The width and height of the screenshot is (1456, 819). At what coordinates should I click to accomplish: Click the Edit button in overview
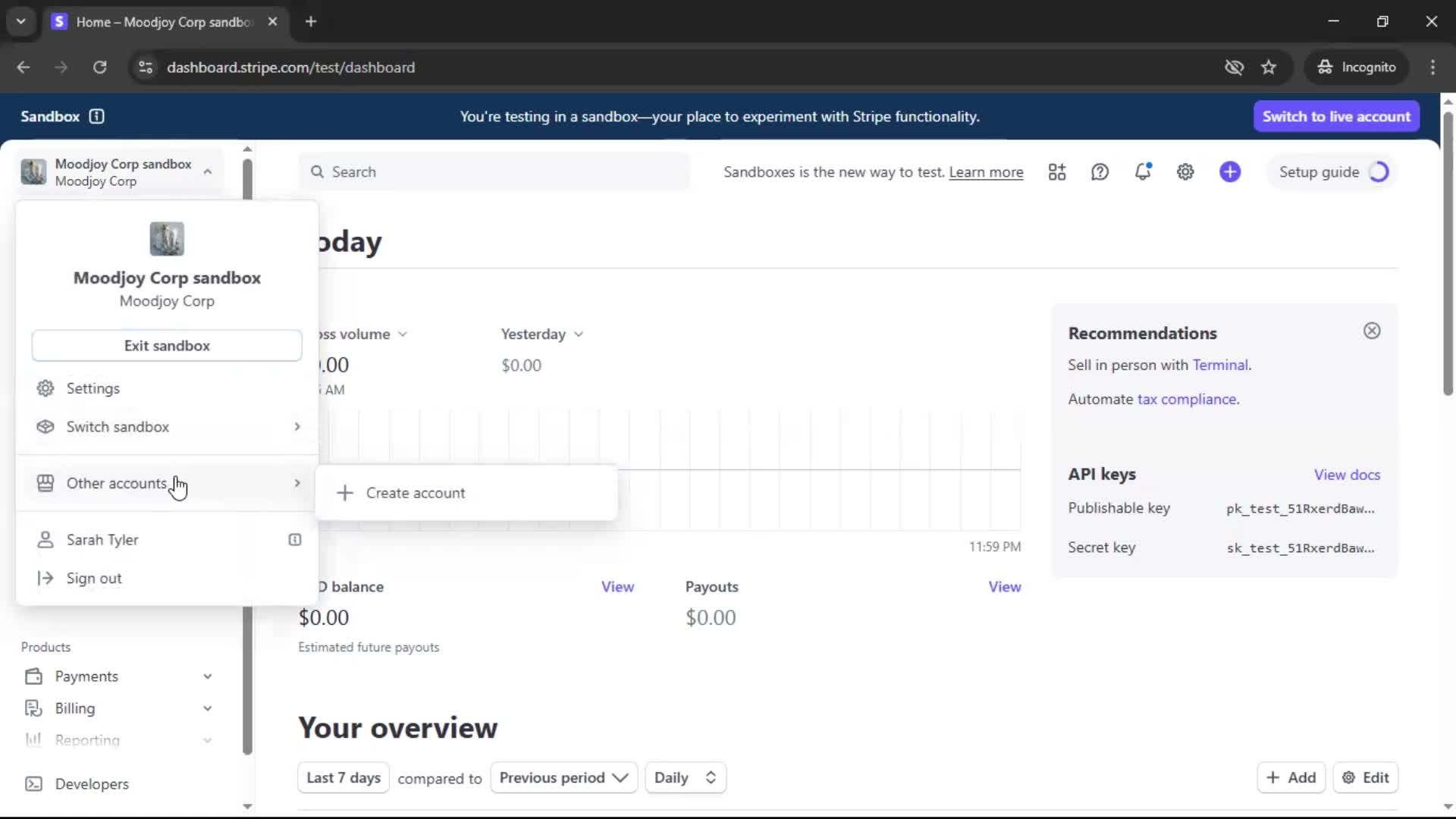1365,778
